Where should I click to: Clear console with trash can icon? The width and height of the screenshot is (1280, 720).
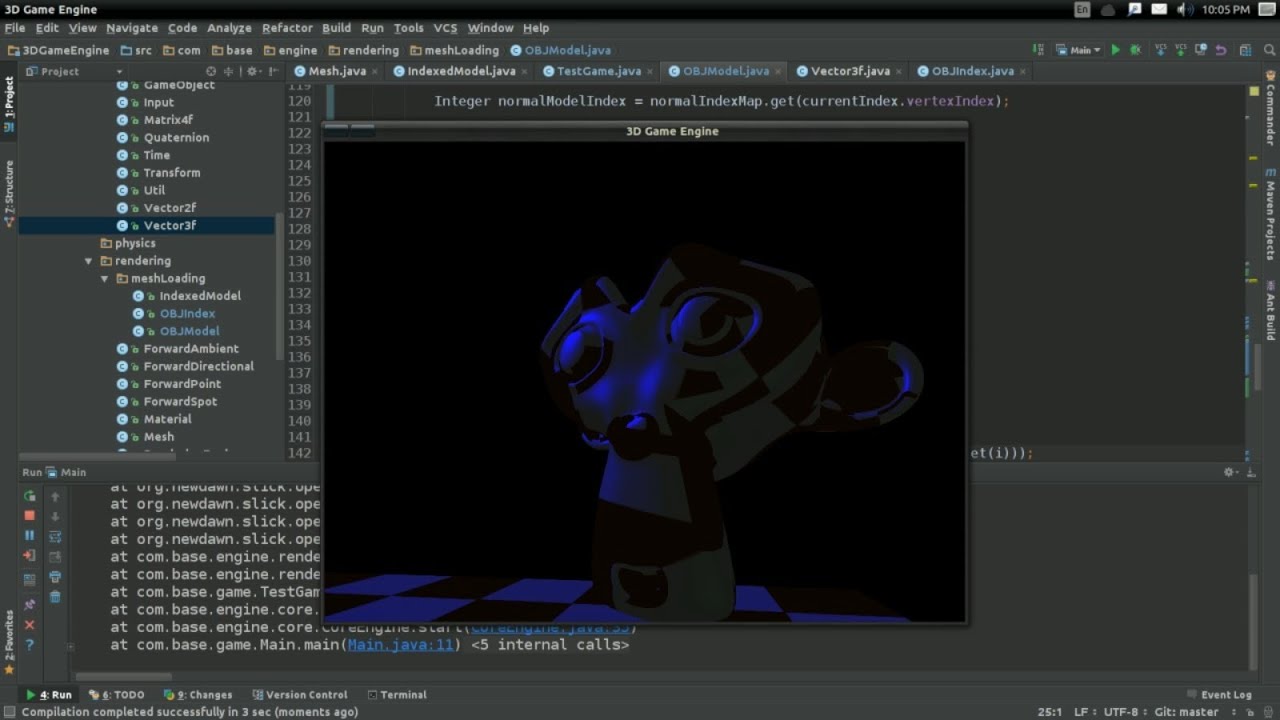55,597
